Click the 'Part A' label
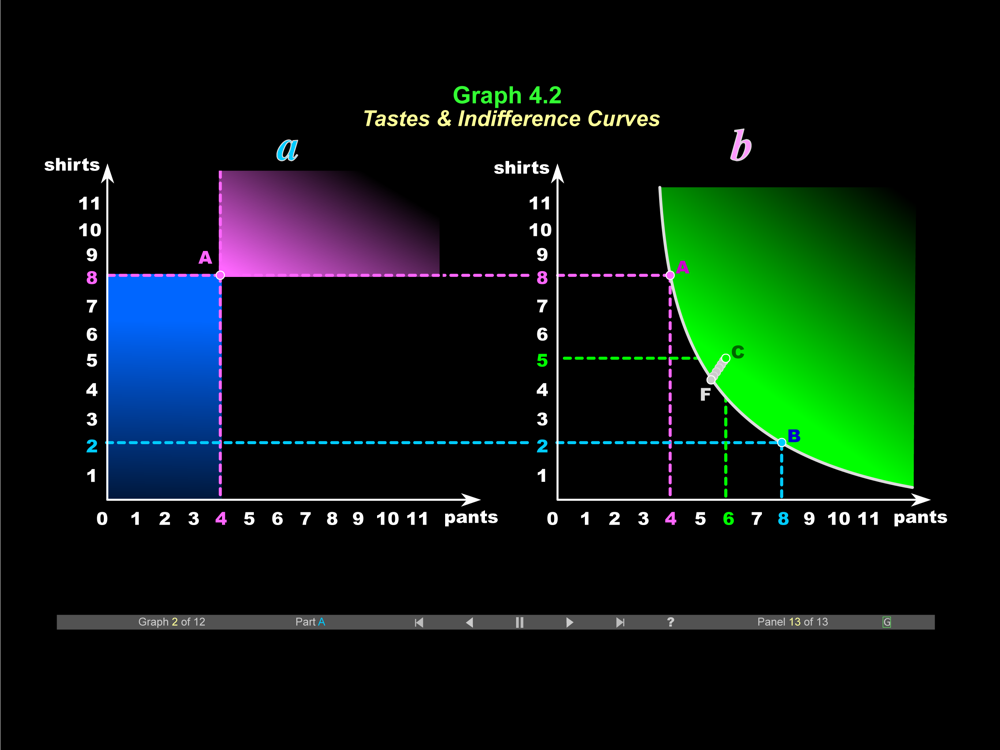 coord(310,622)
